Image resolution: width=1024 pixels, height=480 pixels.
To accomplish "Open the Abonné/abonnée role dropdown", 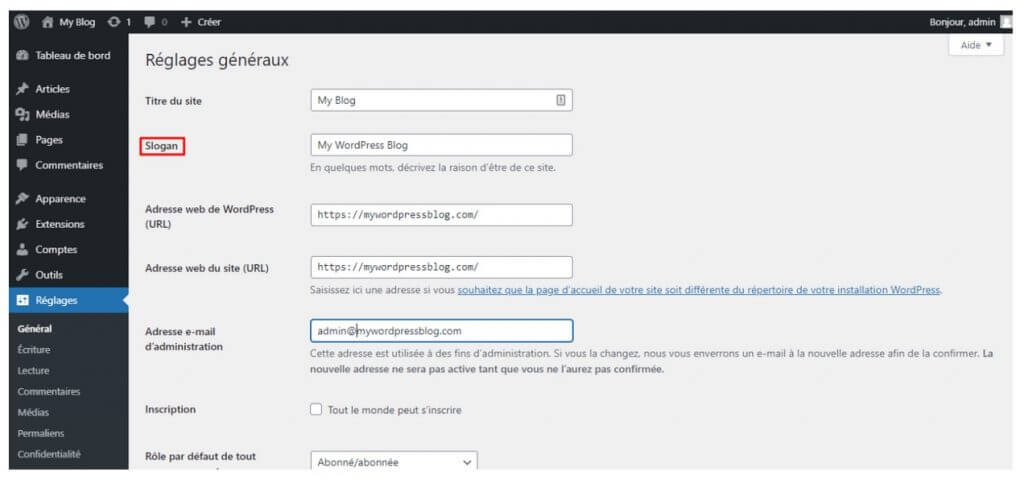I will pos(394,461).
